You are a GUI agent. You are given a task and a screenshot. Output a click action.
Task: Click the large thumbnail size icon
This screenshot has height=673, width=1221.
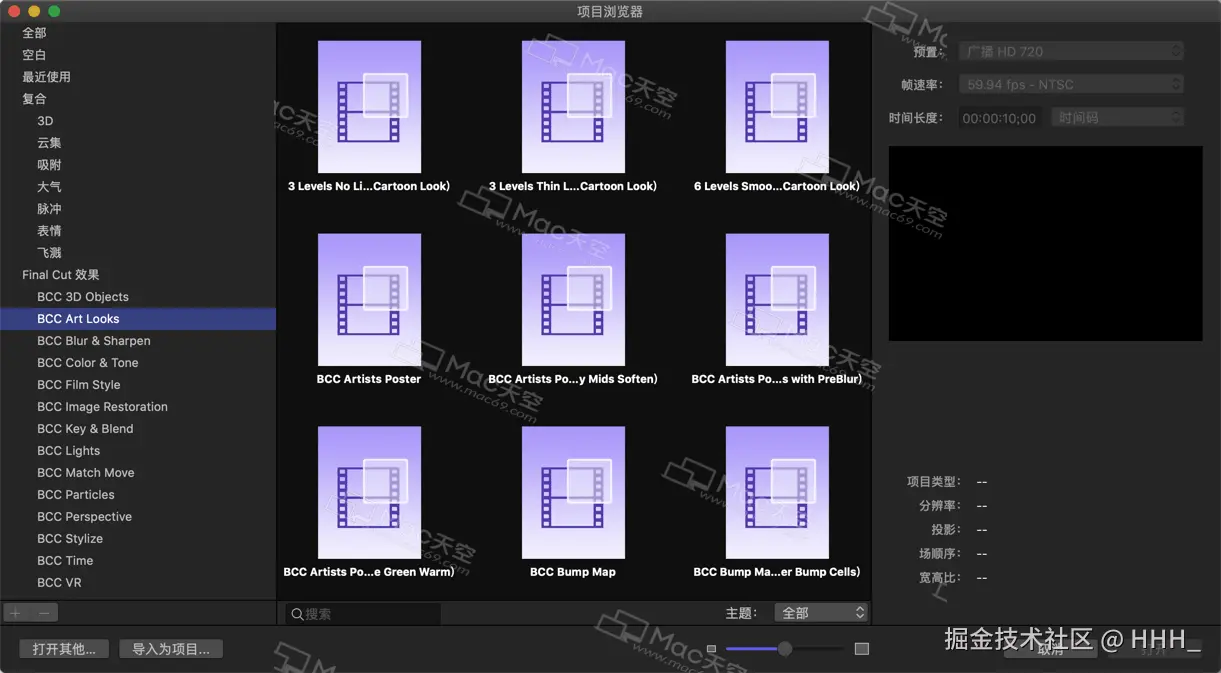point(862,649)
